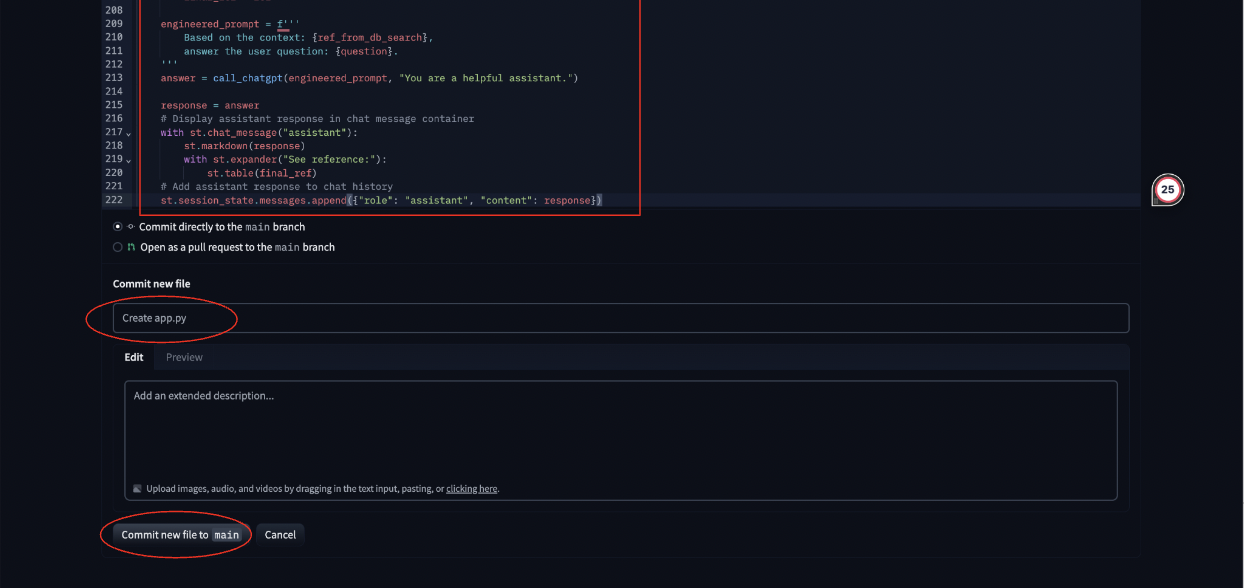
Task: Click the green pull request icon
Action: click(x=131, y=247)
